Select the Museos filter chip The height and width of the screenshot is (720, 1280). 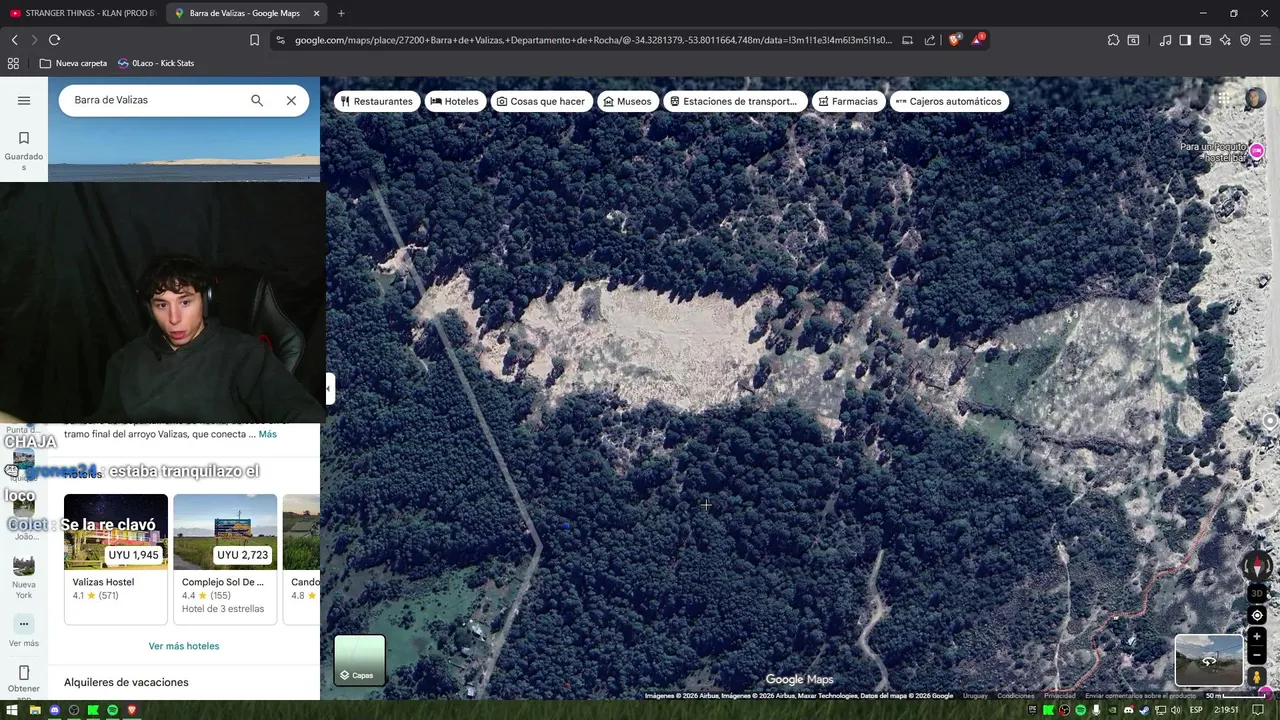[x=628, y=101]
